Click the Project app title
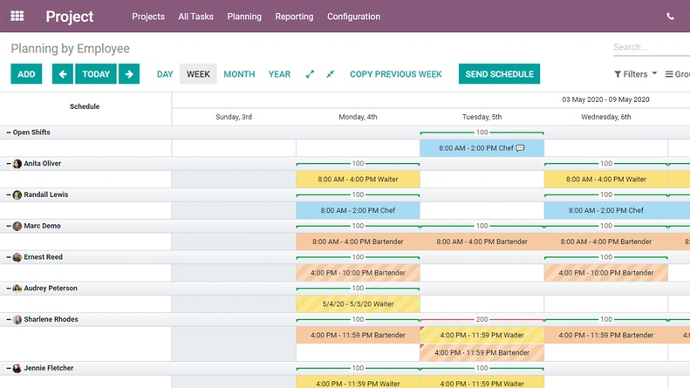The width and height of the screenshot is (690, 388). (70, 16)
